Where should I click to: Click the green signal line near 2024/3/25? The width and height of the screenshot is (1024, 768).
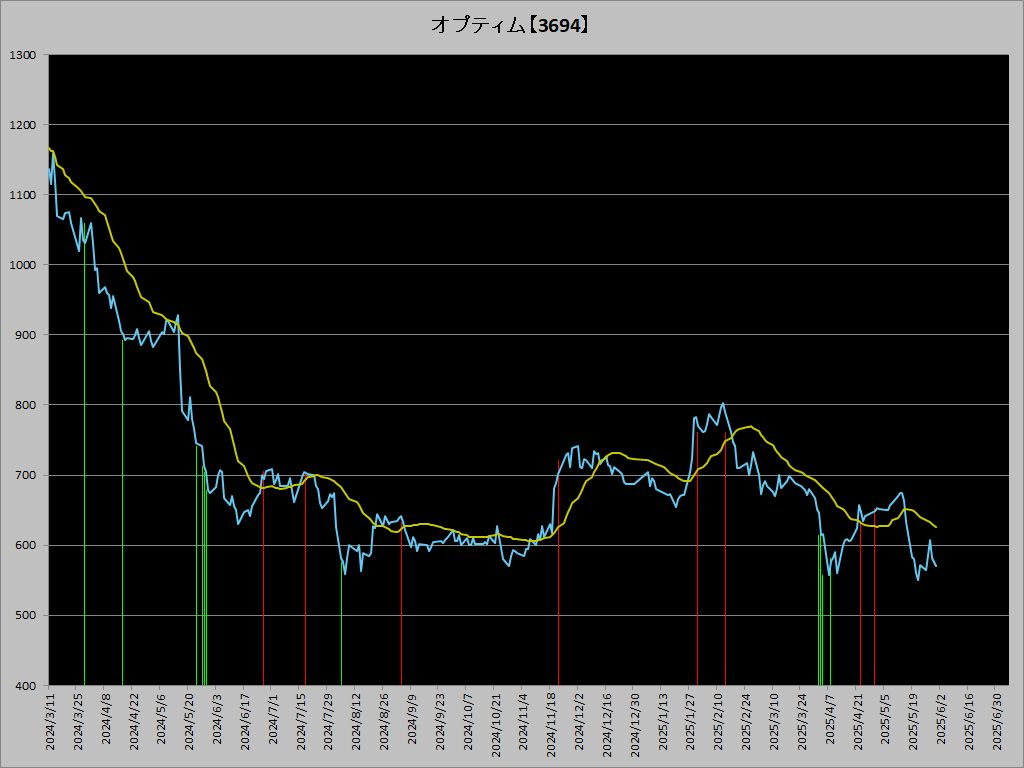point(84,457)
